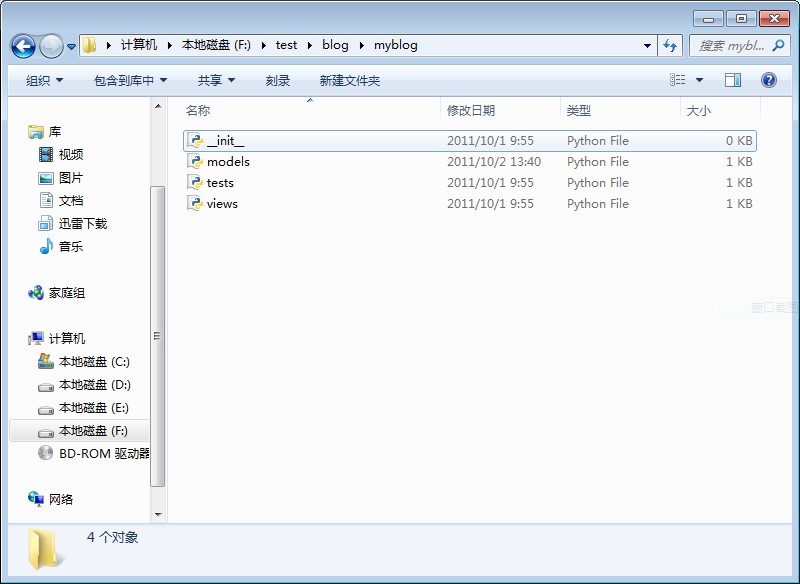The image size is (800, 584).
Task: Click 本地磁盘 (F:) in address breadcrumb
Action: pos(216,45)
